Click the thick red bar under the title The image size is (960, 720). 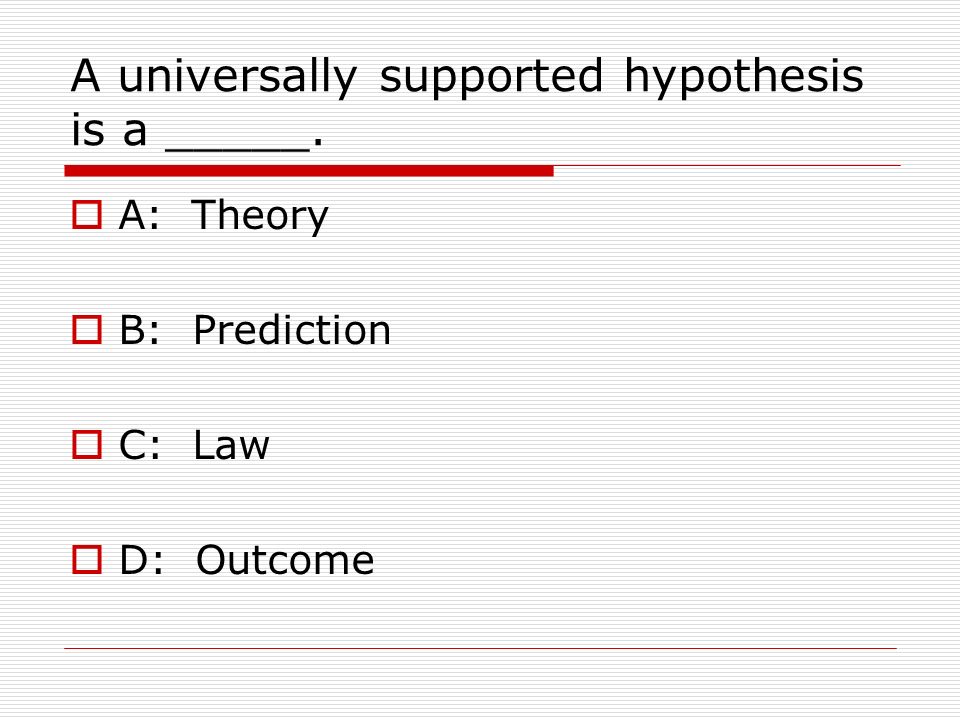click(309, 171)
